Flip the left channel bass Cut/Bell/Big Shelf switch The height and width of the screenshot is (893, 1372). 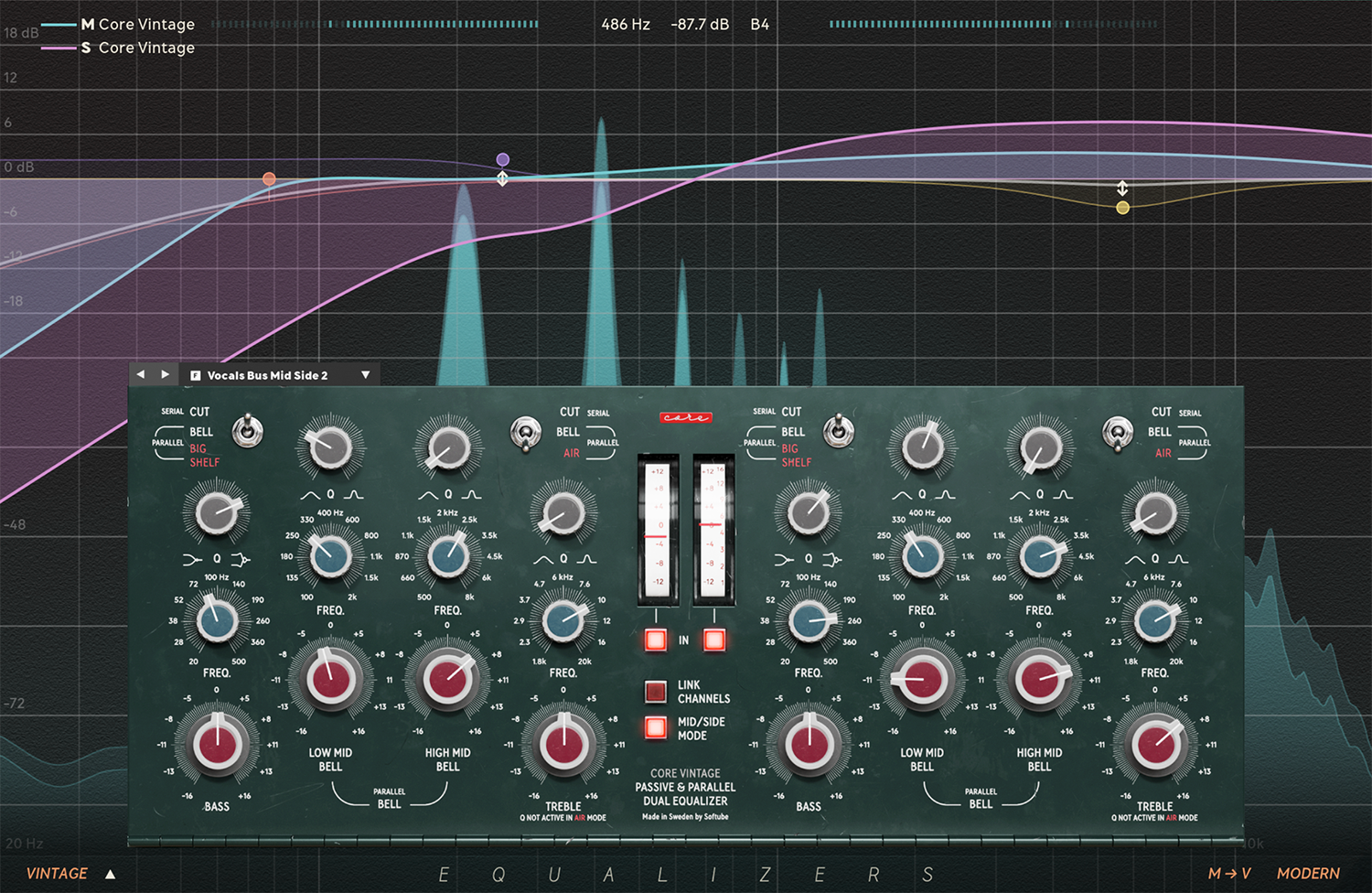[247, 430]
